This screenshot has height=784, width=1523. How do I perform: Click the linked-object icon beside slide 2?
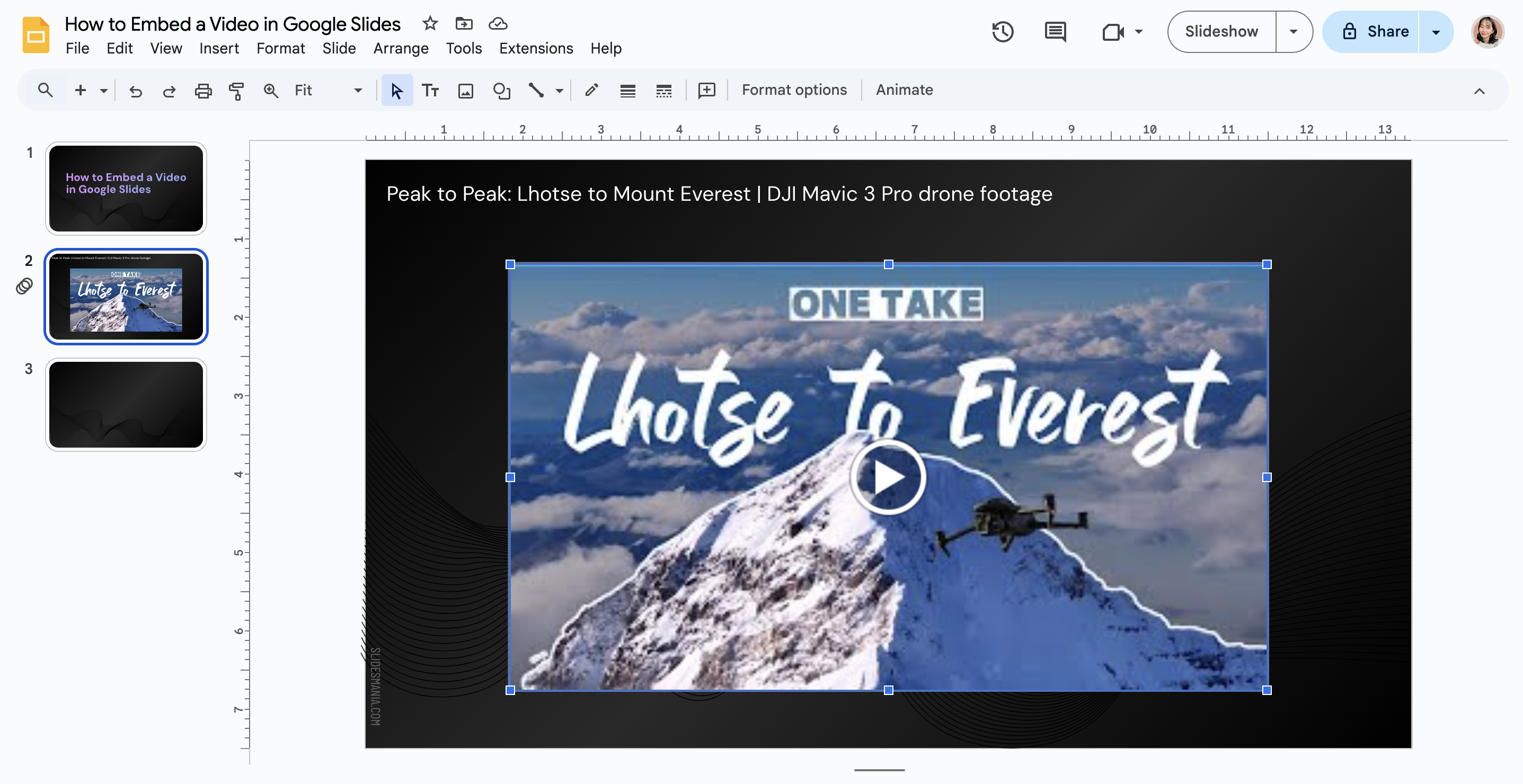tap(24, 286)
